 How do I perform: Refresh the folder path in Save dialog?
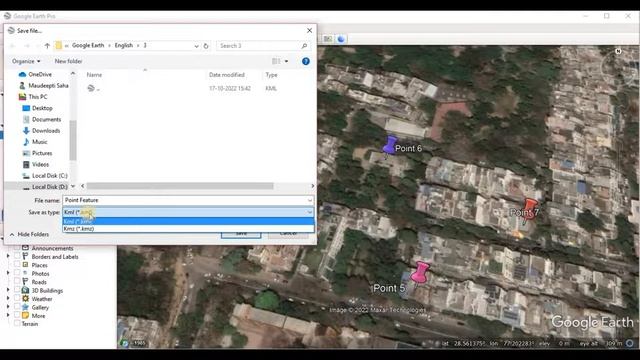click(206, 46)
